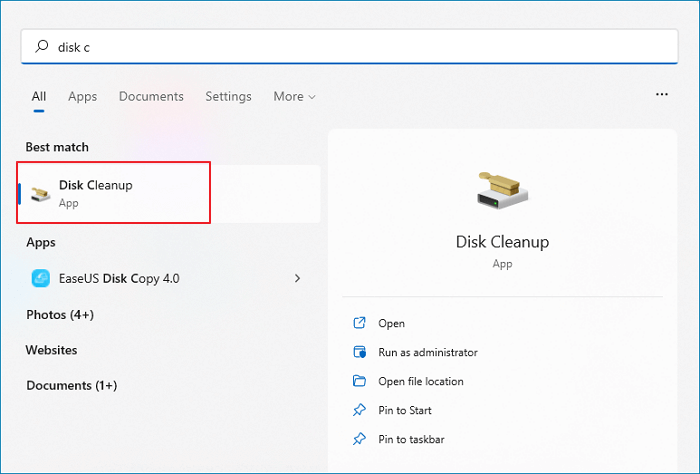
Task: Expand the EaseUS Disk Copy chevron arrow
Action: (297, 278)
